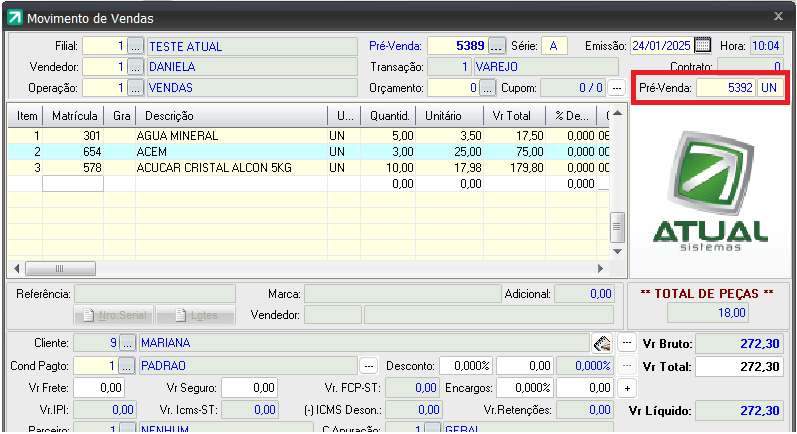Expand options button after PADRAO field

point(368,365)
